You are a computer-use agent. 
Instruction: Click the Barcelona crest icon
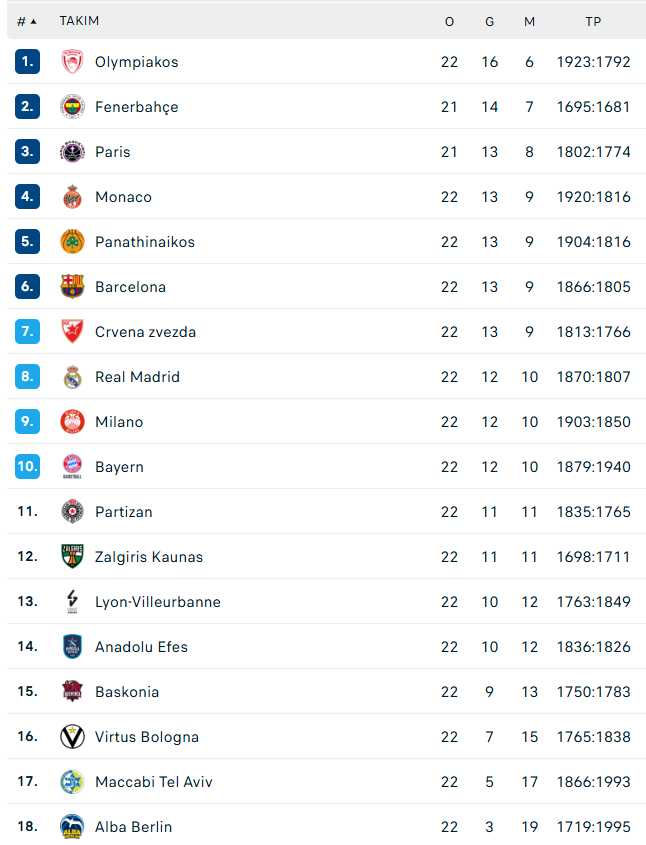[x=72, y=287]
